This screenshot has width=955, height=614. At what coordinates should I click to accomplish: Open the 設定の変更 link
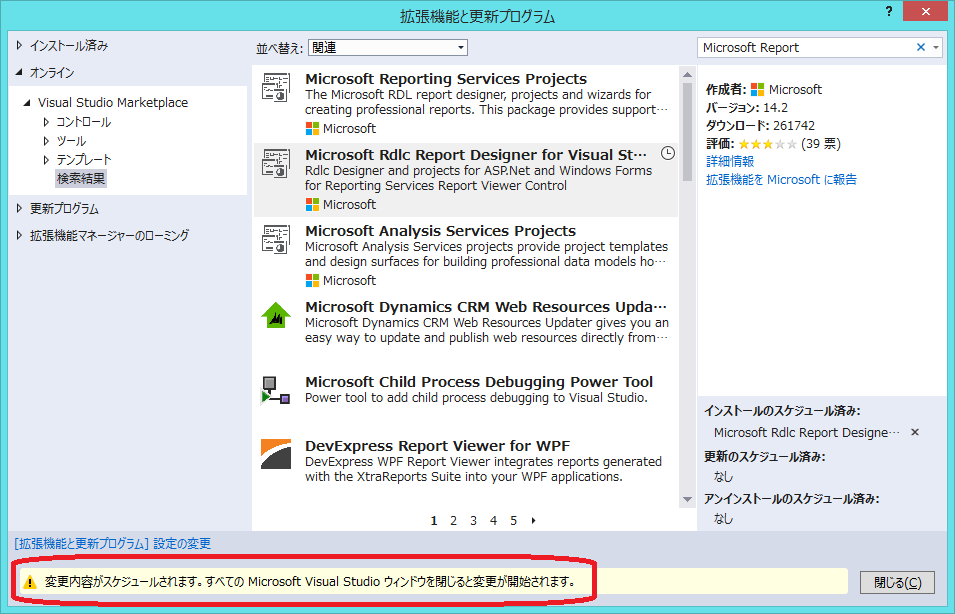click(x=182, y=543)
